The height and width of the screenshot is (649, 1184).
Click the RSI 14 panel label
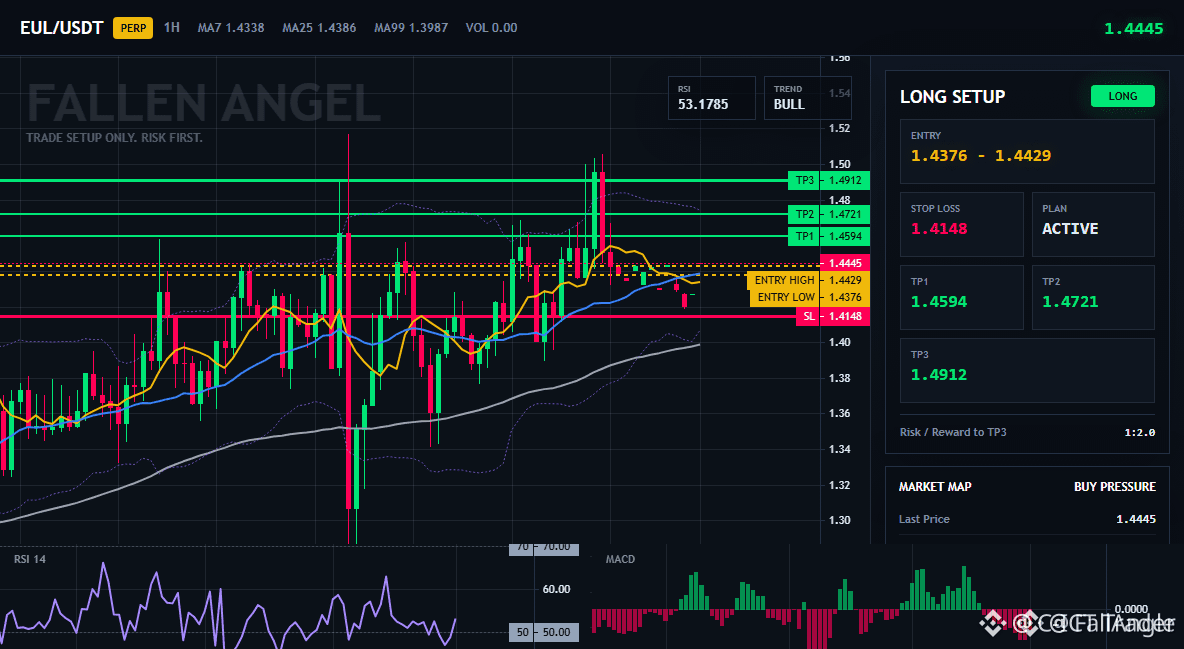(29, 559)
